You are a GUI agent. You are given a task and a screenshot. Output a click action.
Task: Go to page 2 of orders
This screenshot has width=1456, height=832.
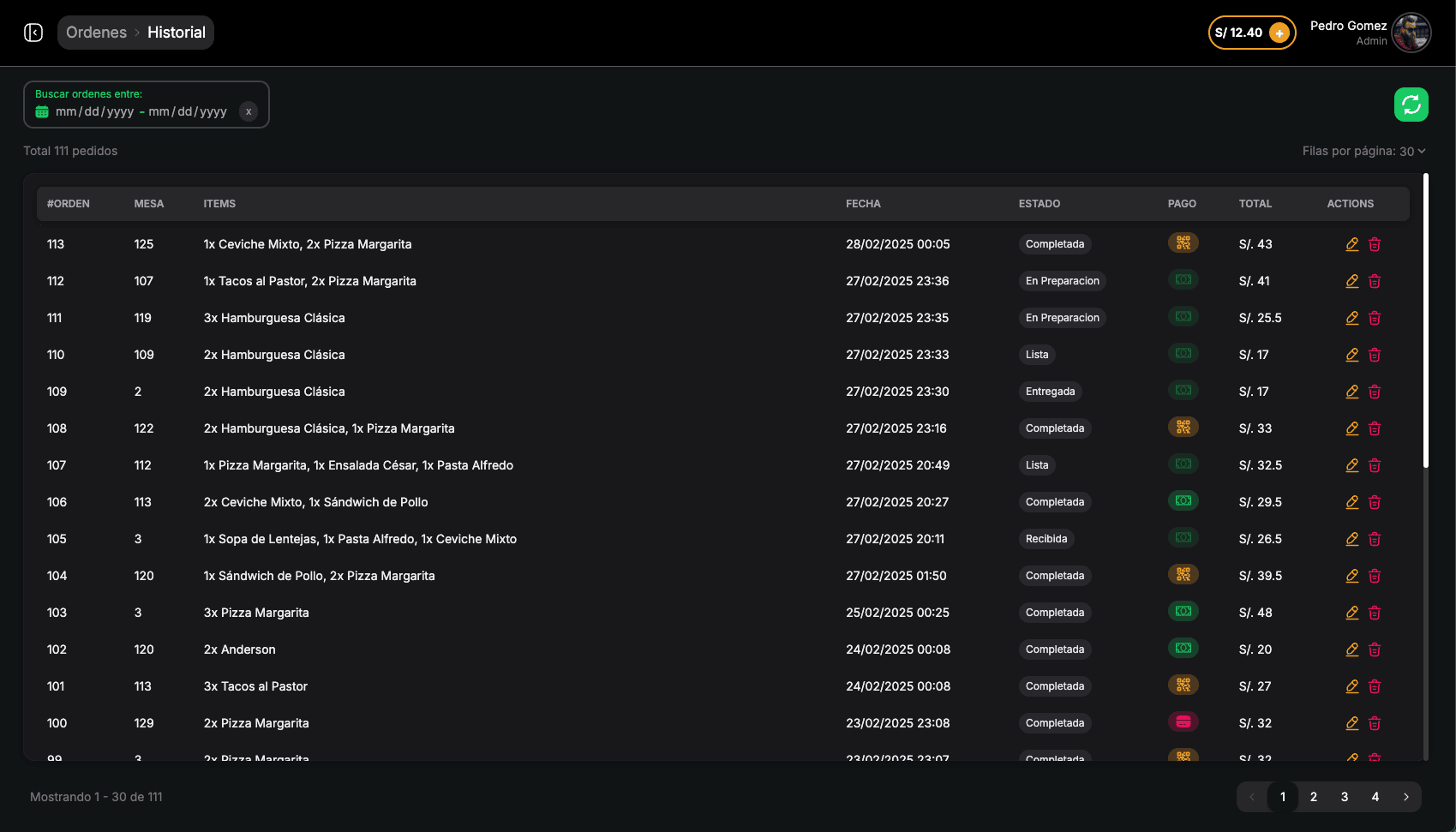[1313, 797]
